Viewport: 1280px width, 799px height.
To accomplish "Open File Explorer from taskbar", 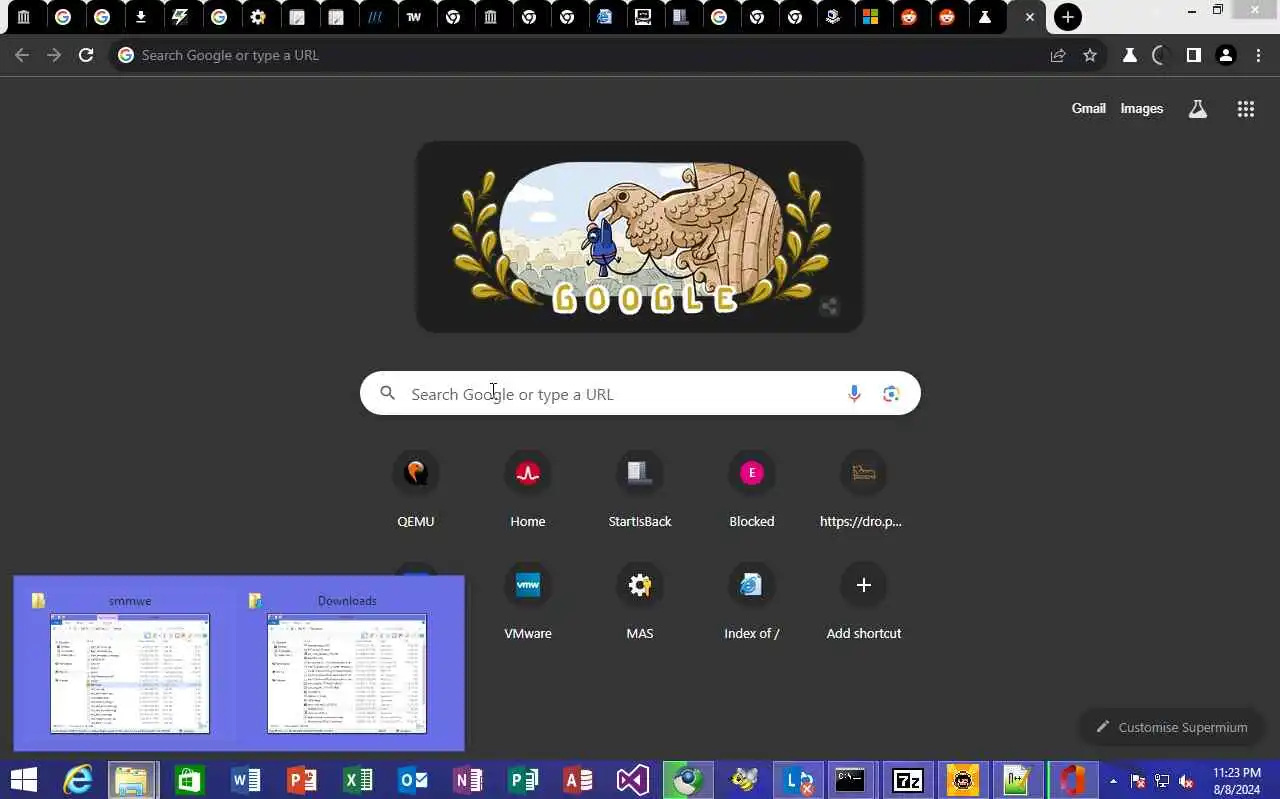I will (132, 780).
